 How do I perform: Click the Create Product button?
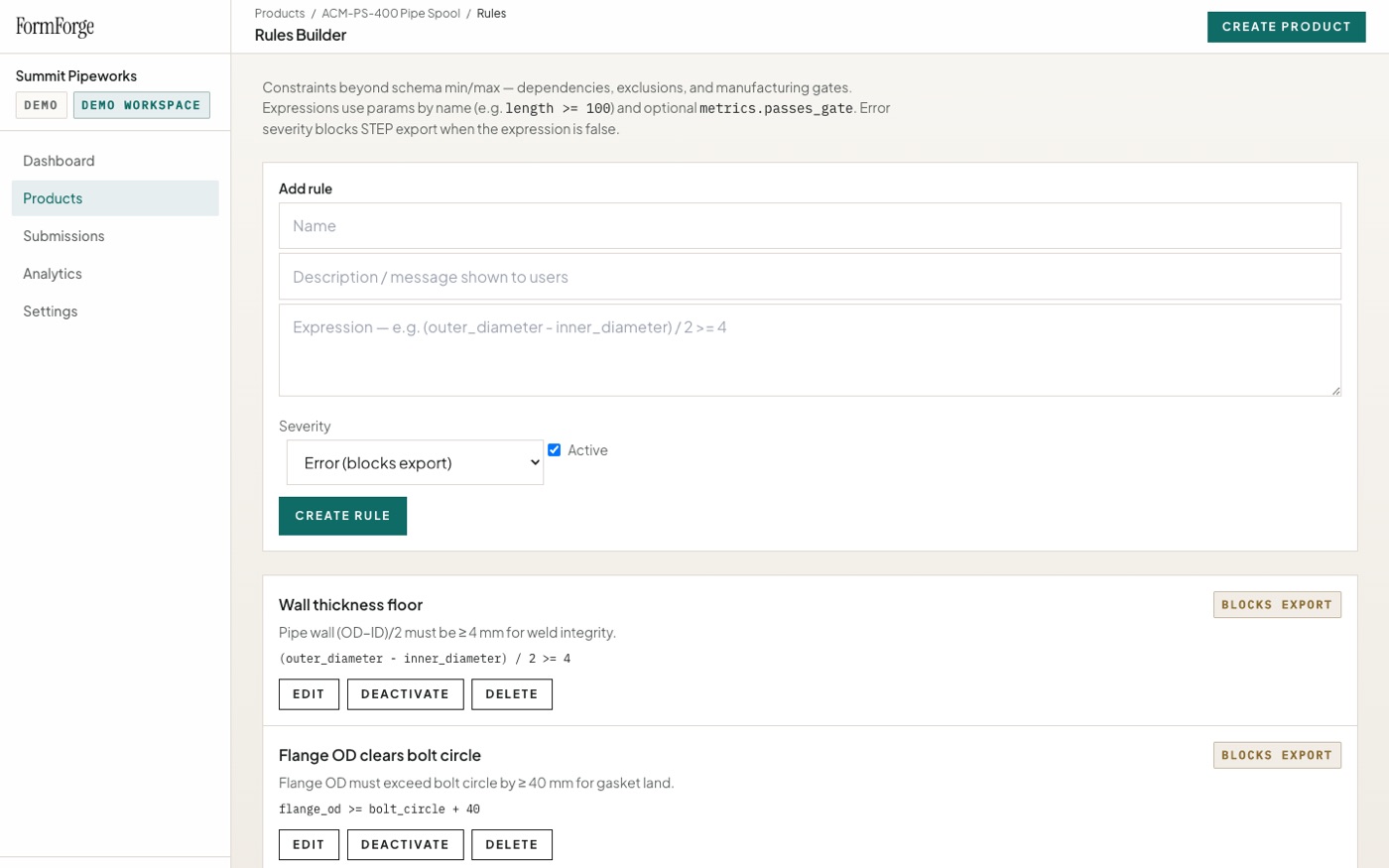coord(1286,27)
